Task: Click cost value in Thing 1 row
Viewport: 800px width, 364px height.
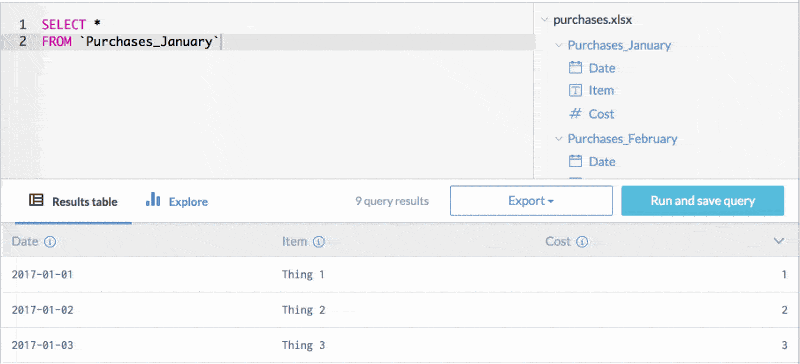Action: tap(784, 275)
